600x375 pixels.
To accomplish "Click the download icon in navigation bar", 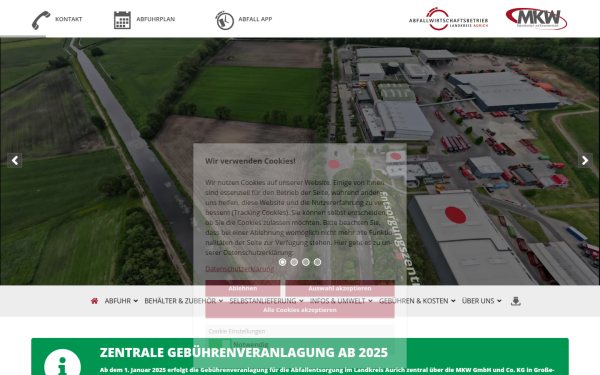I will (515, 301).
